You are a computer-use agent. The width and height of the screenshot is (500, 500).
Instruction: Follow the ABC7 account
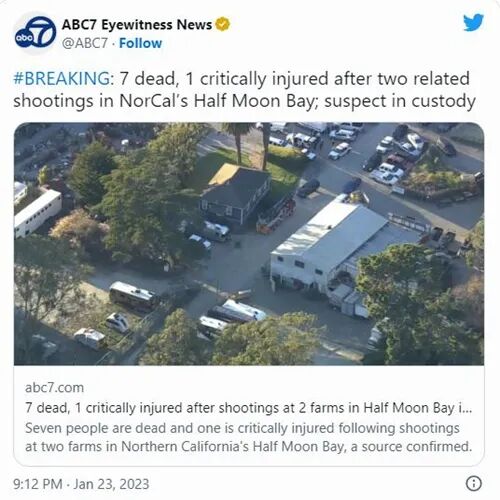140,43
